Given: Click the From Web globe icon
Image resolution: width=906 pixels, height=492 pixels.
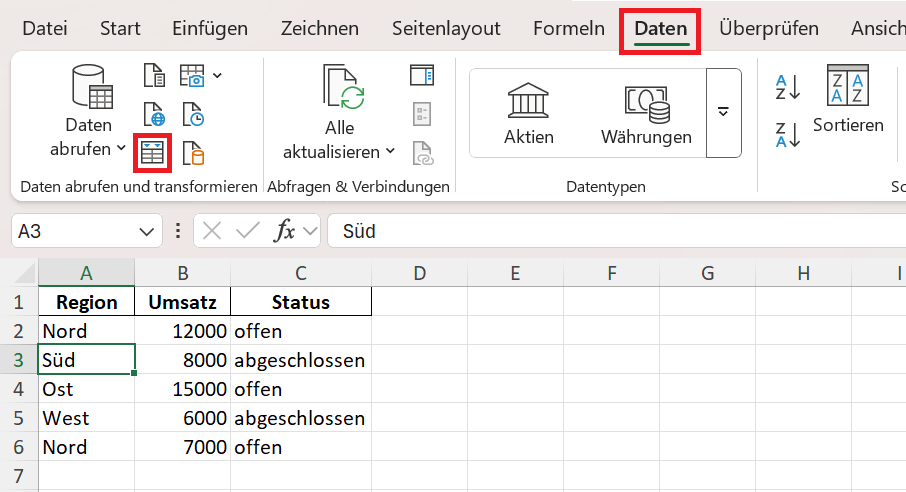Looking at the screenshot, I should [153, 114].
